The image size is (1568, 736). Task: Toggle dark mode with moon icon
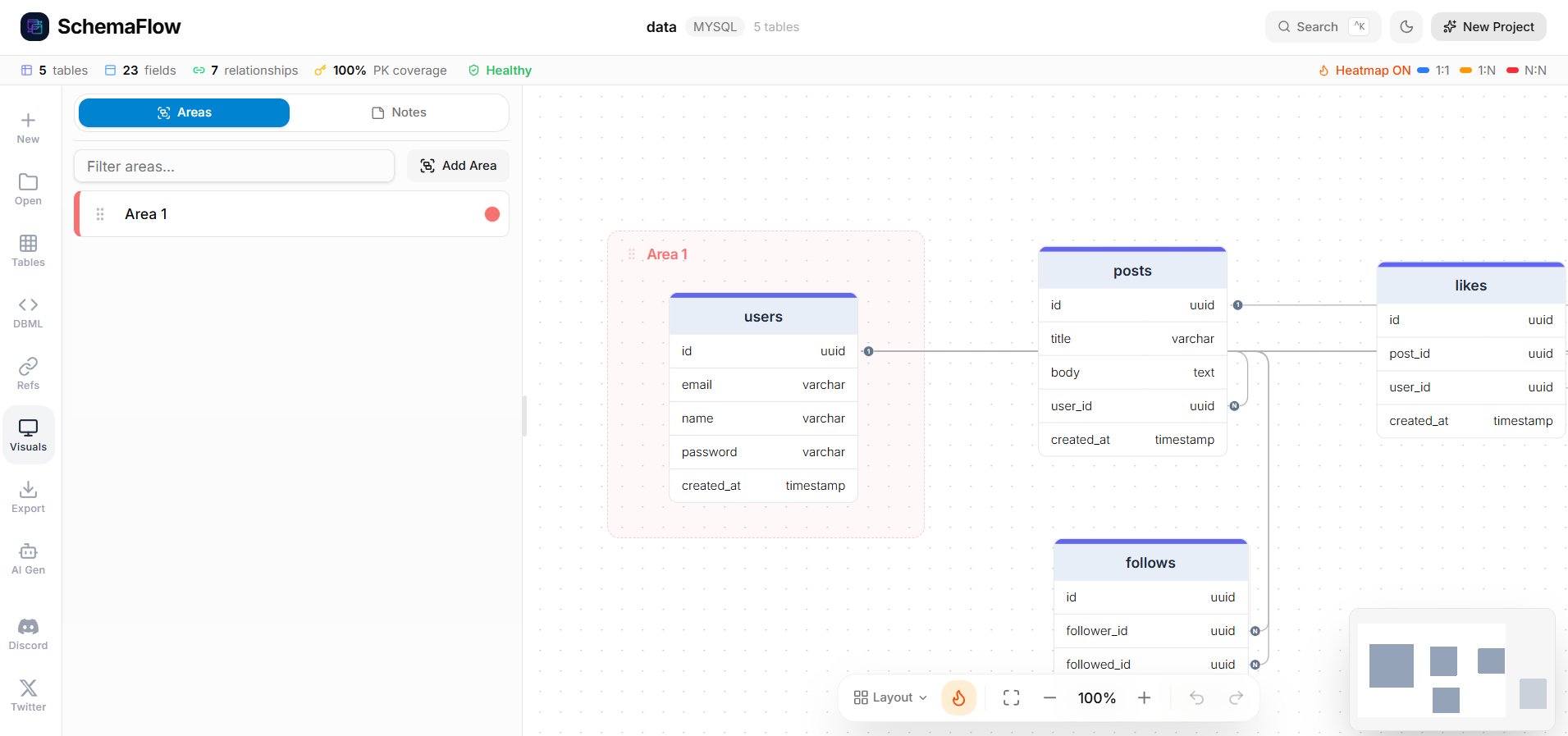tap(1406, 27)
